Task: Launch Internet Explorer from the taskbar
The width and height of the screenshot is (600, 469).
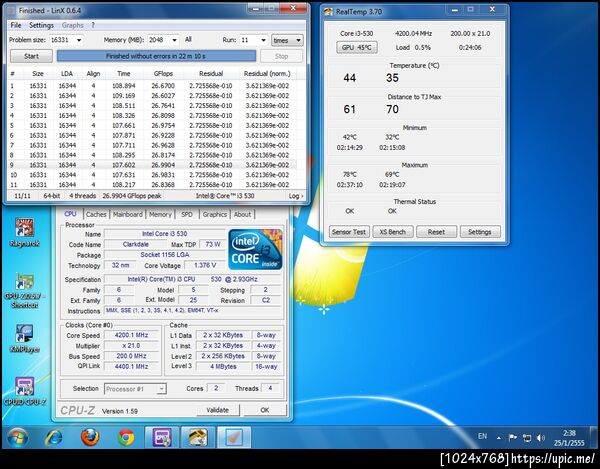Action: tap(54, 438)
